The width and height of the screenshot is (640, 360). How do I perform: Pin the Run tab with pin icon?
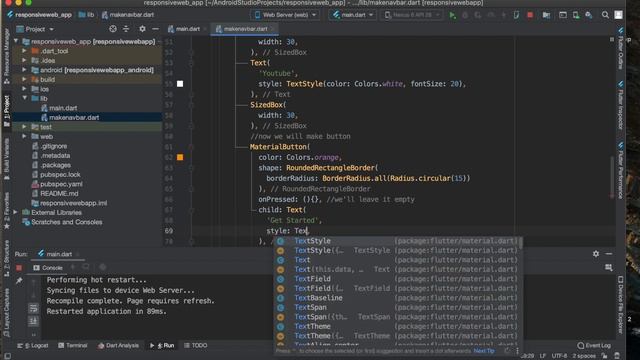(19, 280)
